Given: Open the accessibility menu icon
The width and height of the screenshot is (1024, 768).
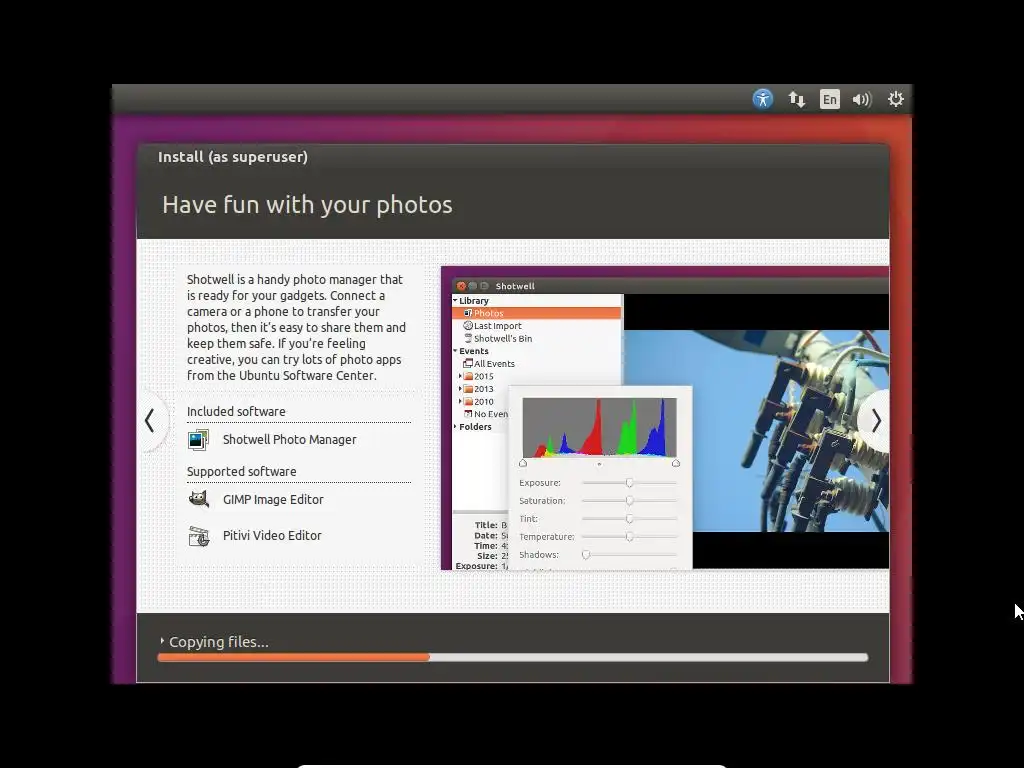Looking at the screenshot, I should point(762,99).
